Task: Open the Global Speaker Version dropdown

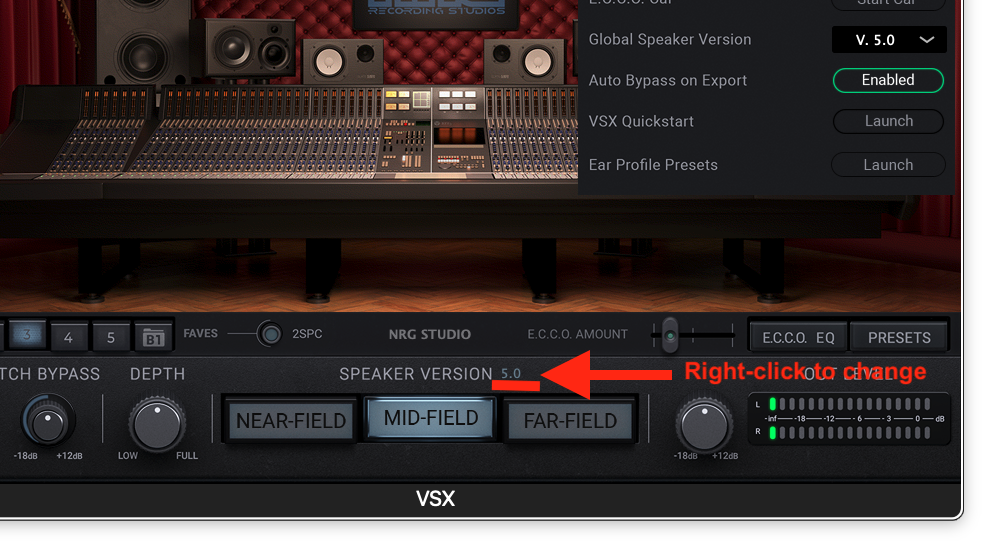Action: click(x=889, y=40)
